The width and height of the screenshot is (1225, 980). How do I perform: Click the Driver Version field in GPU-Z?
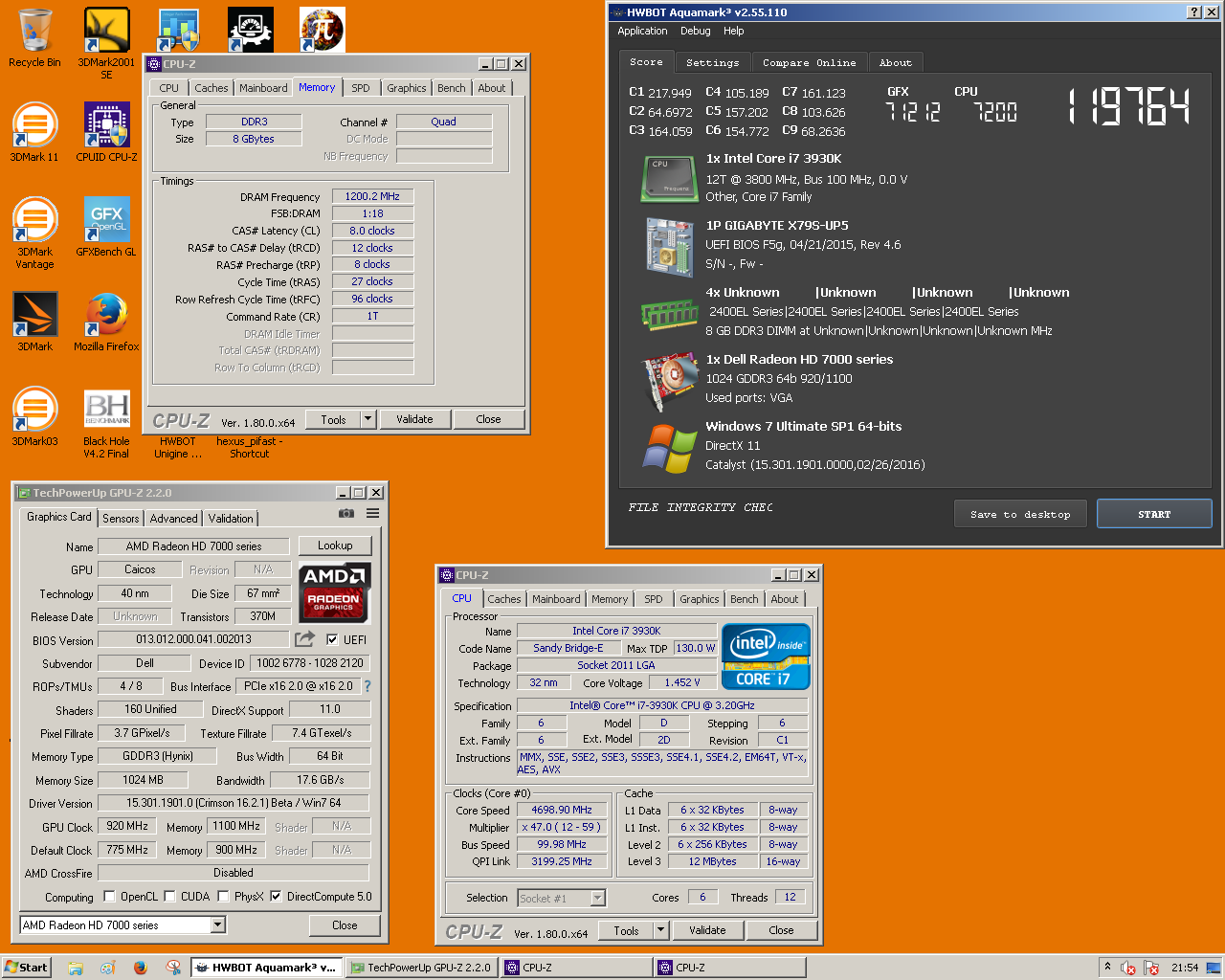(234, 803)
